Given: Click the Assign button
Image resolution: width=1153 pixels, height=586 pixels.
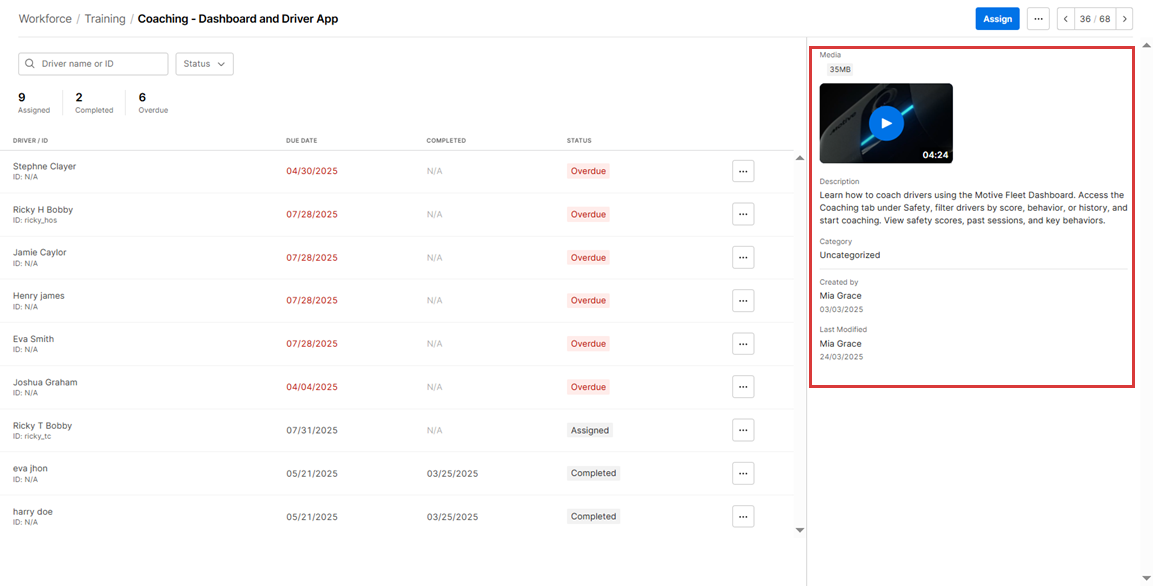Looking at the screenshot, I should pos(997,19).
